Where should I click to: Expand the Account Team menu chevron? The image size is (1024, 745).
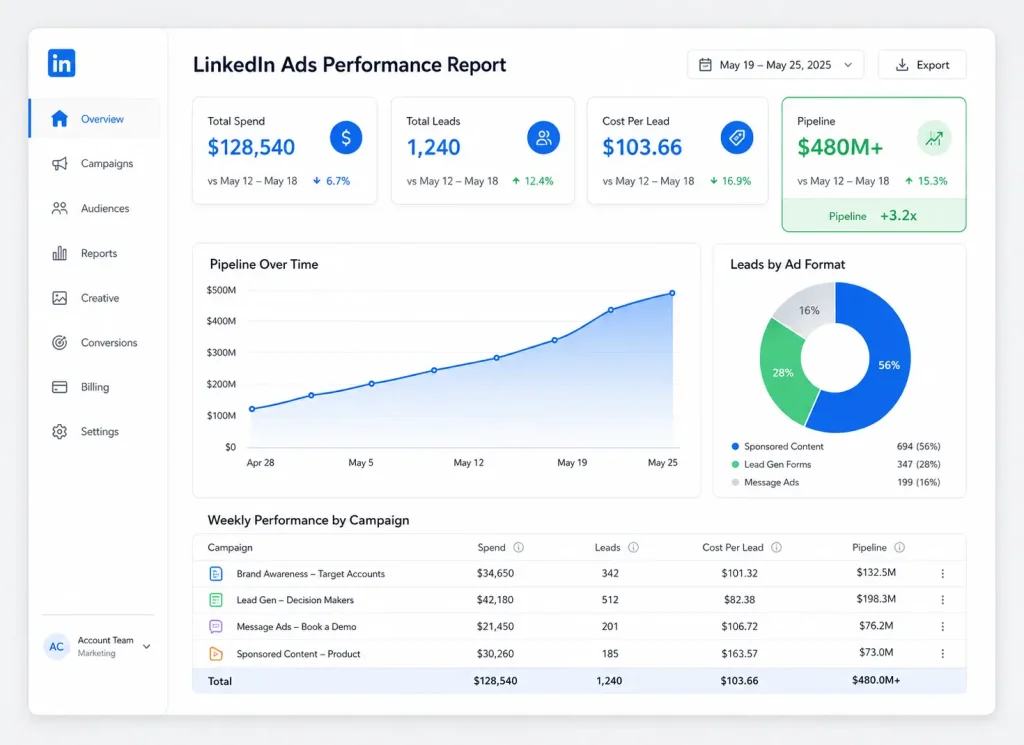[x=147, y=646]
